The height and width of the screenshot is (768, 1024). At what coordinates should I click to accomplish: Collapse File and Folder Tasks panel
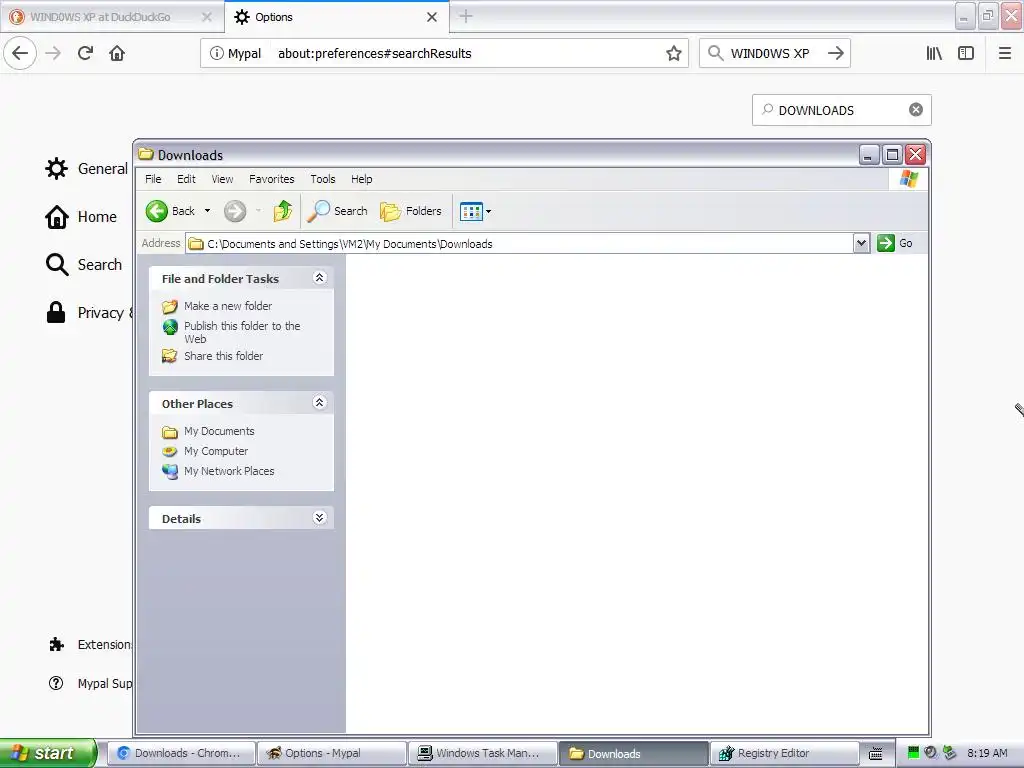(x=319, y=278)
